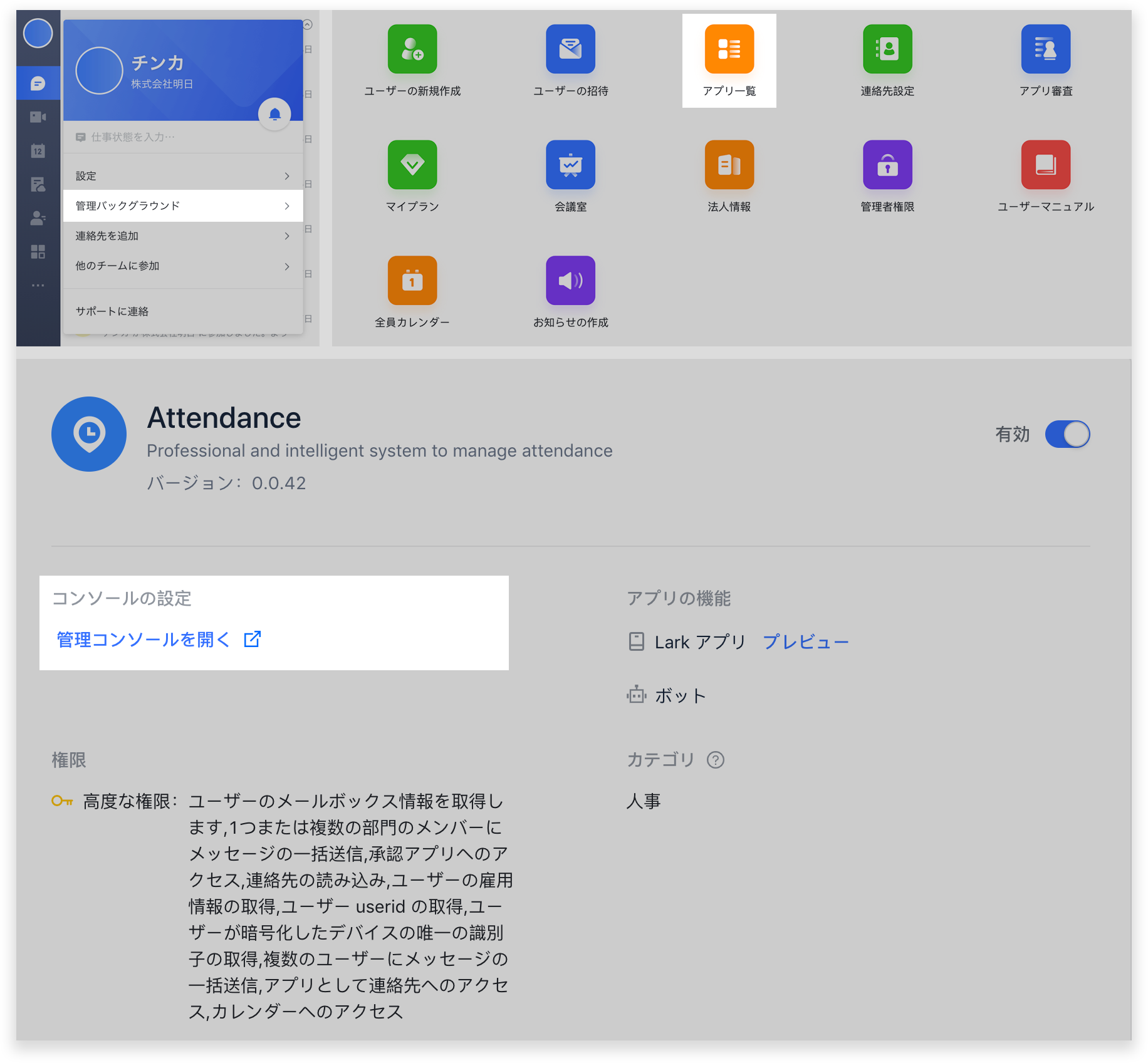This screenshot has height=1063, width=1148.
Task: Click the マイプラン plan icon
Action: click(412, 165)
